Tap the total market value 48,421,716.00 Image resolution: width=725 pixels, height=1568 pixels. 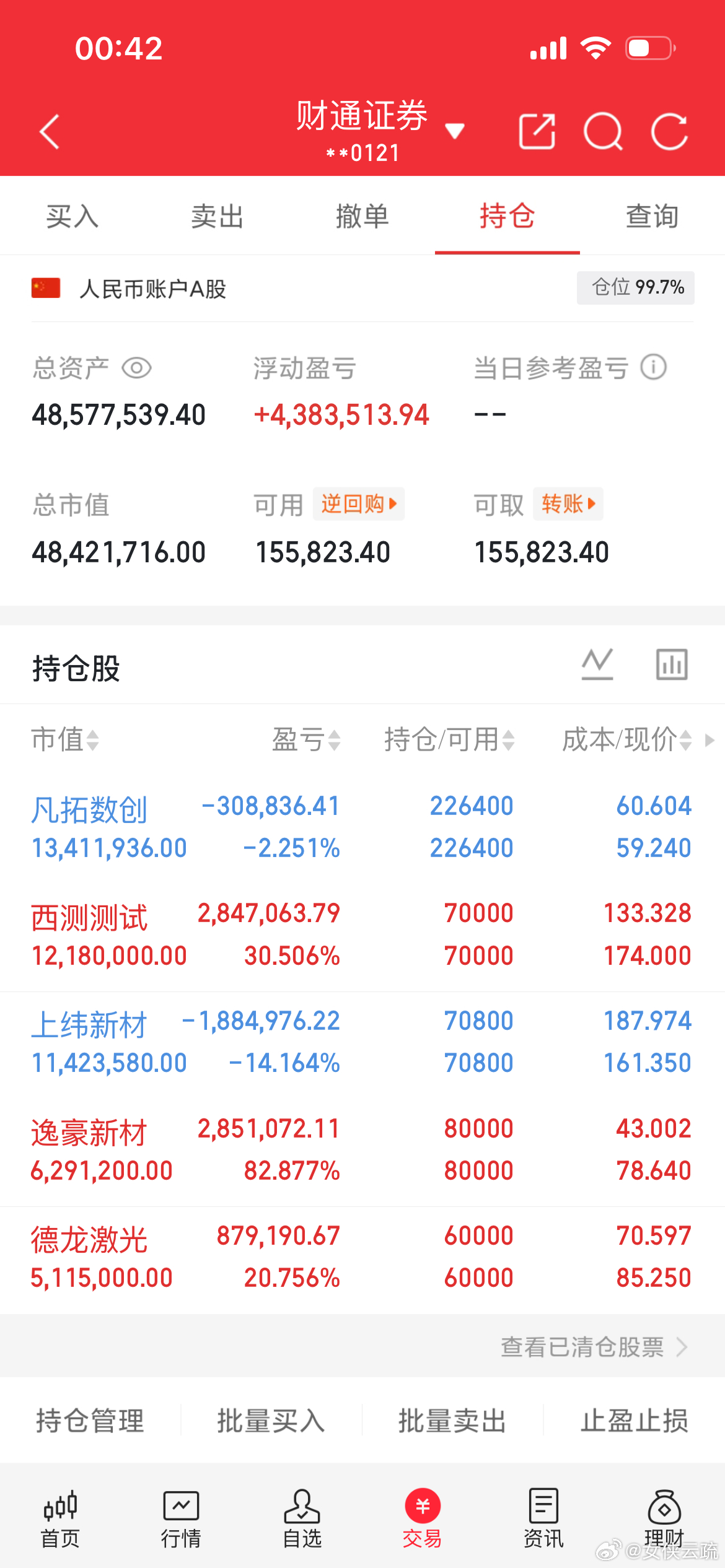(118, 552)
